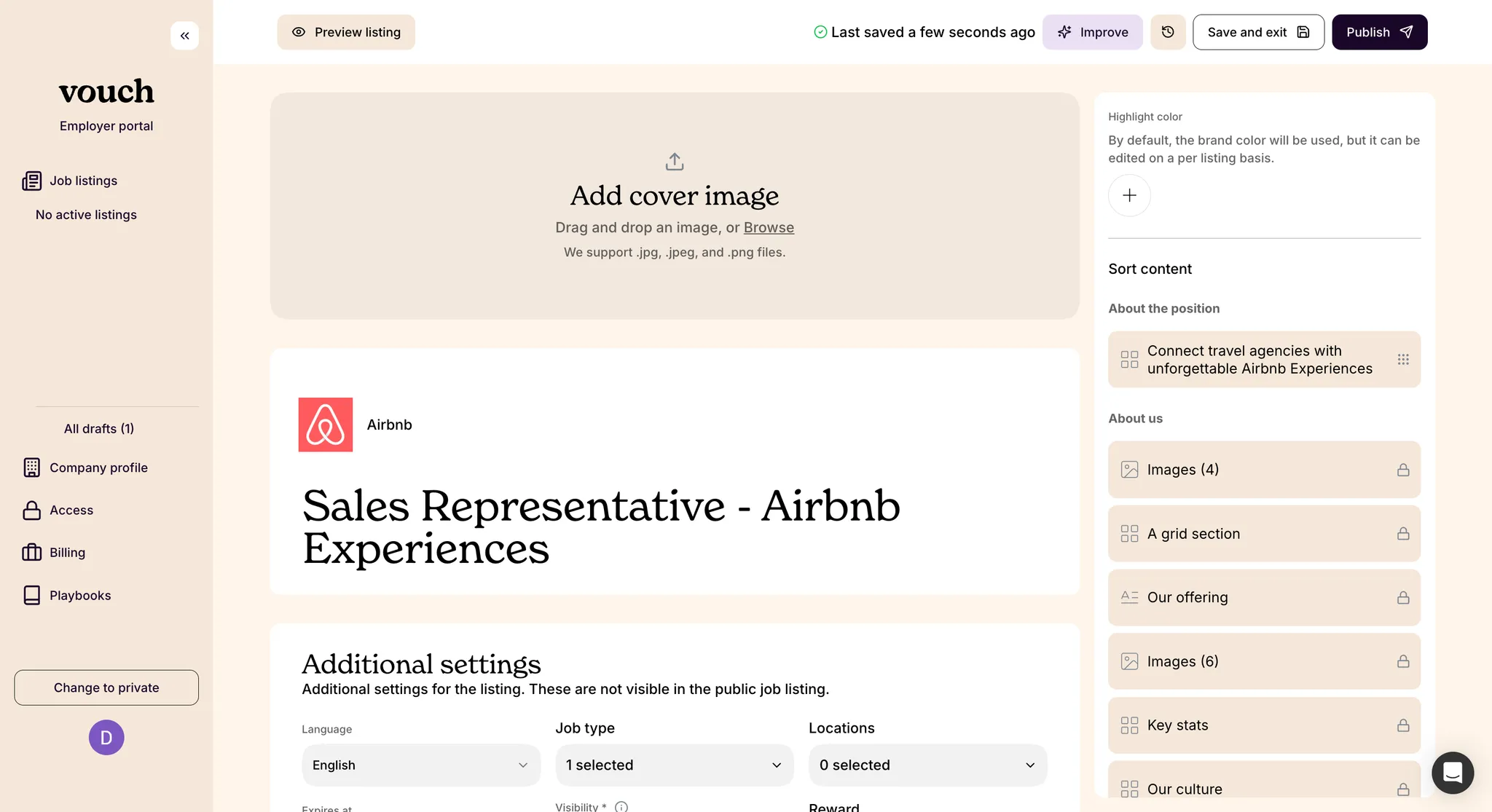Click the image icon on Images (6) row
1492x812 pixels.
click(x=1129, y=661)
